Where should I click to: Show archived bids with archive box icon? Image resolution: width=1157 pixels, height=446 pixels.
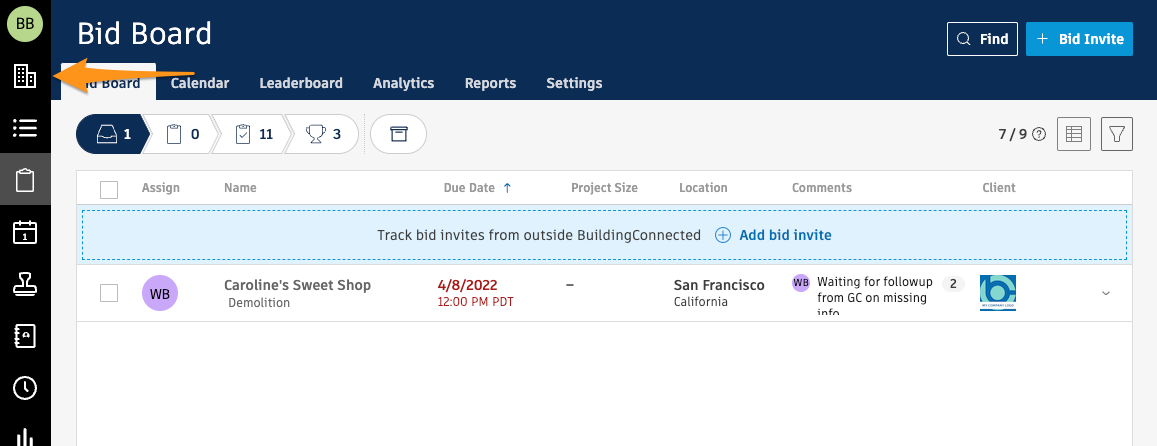(x=398, y=134)
